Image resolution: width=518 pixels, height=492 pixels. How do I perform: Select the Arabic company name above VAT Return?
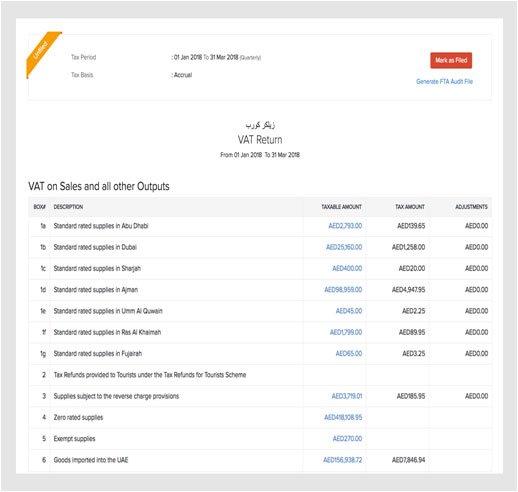pyautogui.click(x=260, y=125)
